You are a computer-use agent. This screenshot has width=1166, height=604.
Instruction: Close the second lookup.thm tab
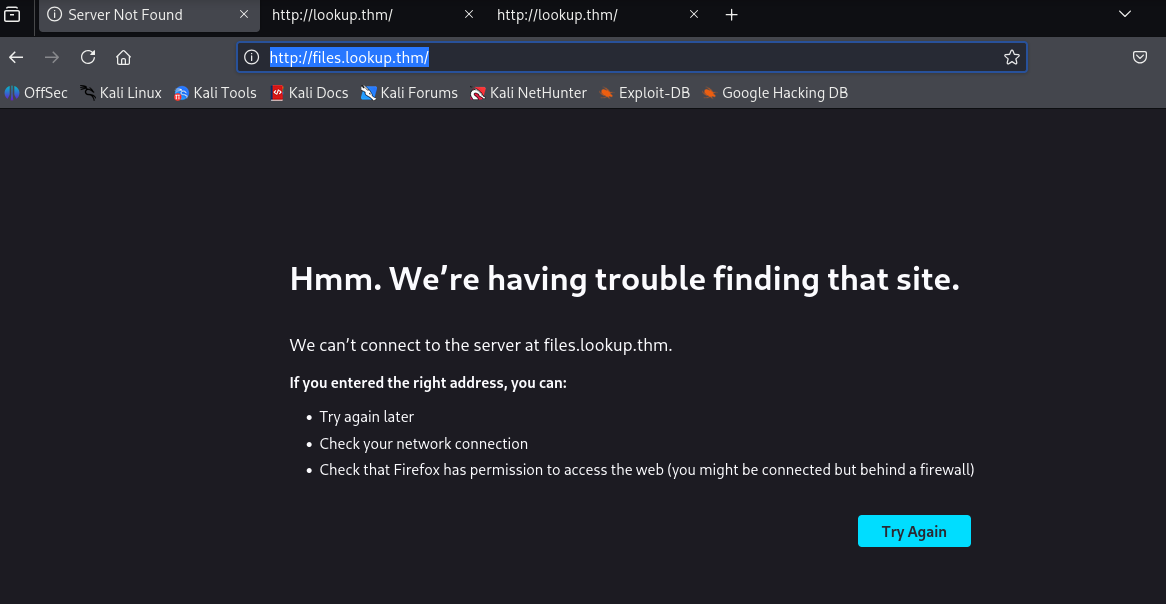pos(468,15)
